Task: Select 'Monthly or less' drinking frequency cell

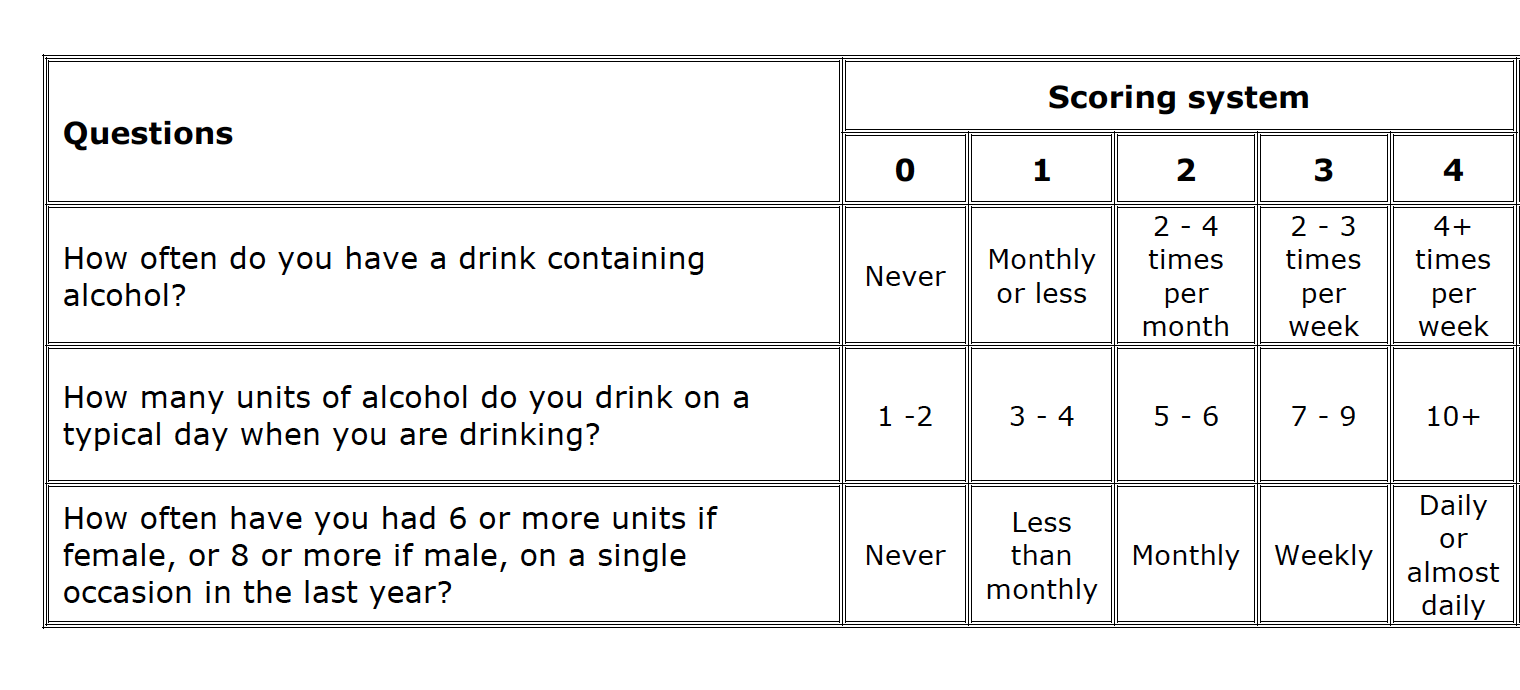Action: click(1041, 275)
